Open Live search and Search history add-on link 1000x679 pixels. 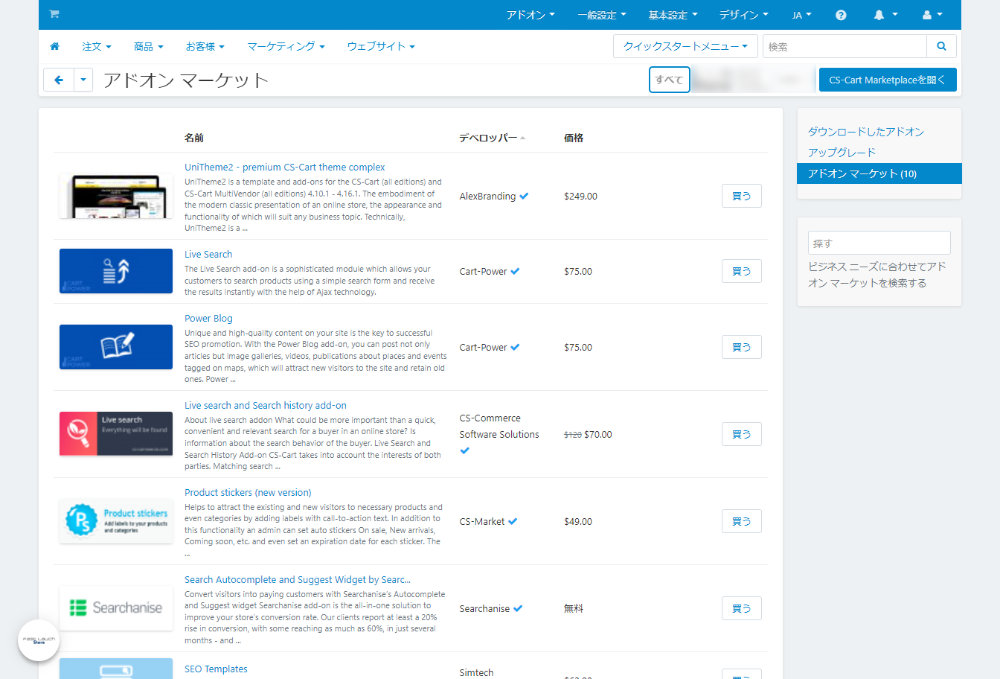(x=265, y=405)
